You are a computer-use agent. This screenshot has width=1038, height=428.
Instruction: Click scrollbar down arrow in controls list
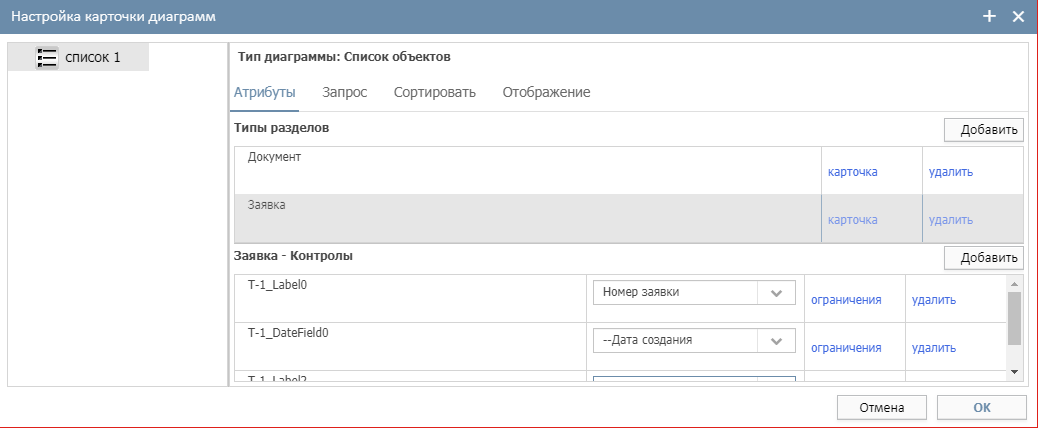[x=1015, y=371]
